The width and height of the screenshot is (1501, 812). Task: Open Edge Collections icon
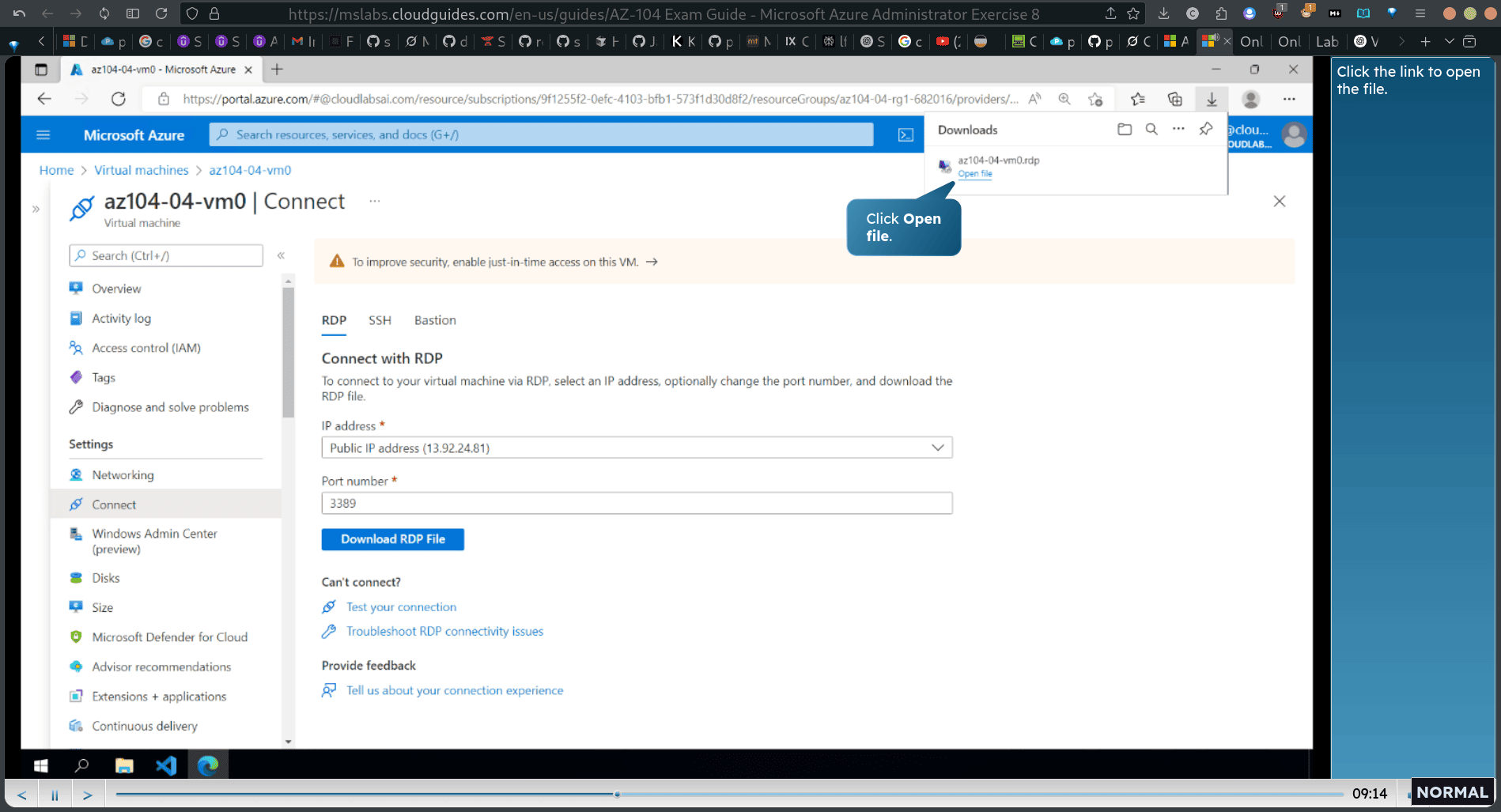1174,99
